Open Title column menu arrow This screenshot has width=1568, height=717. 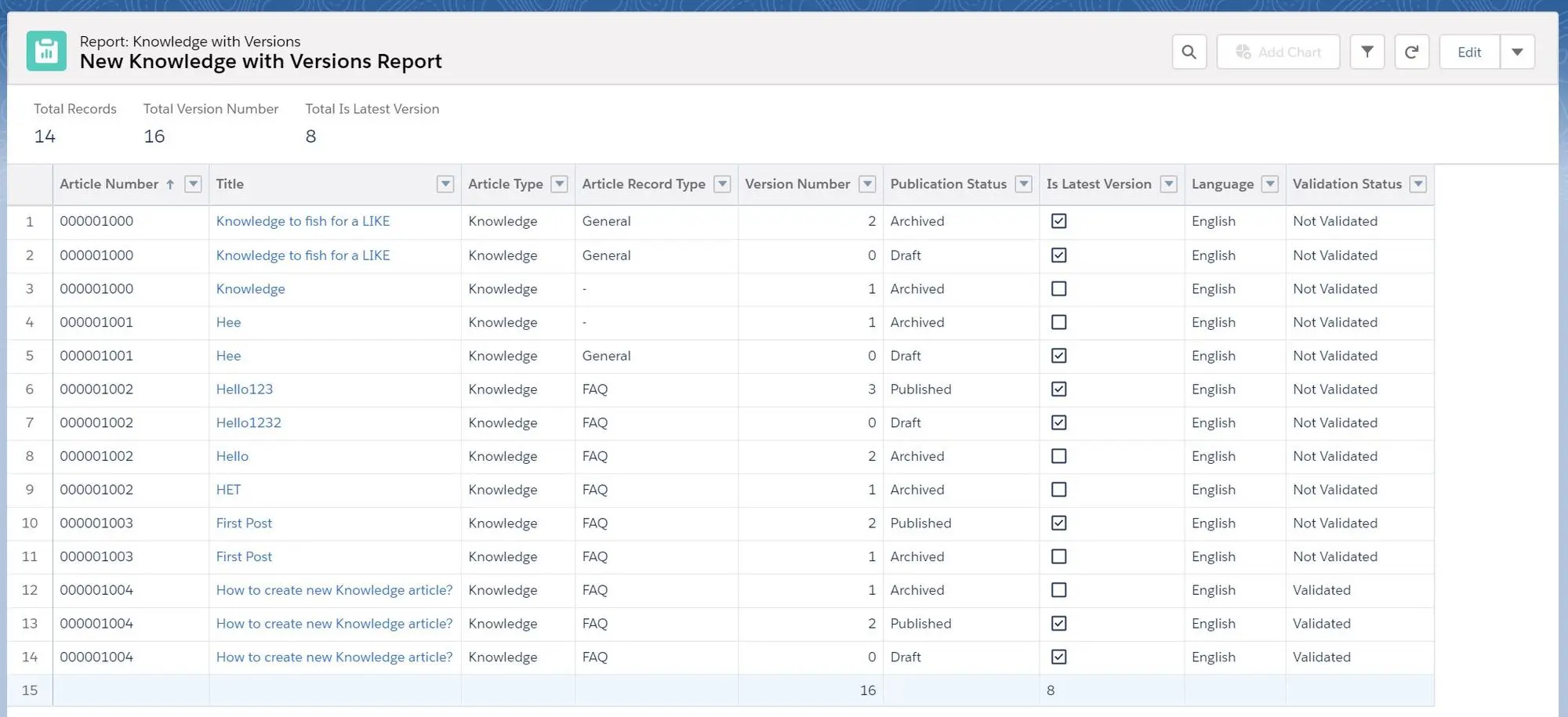click(x=445, y=184)
